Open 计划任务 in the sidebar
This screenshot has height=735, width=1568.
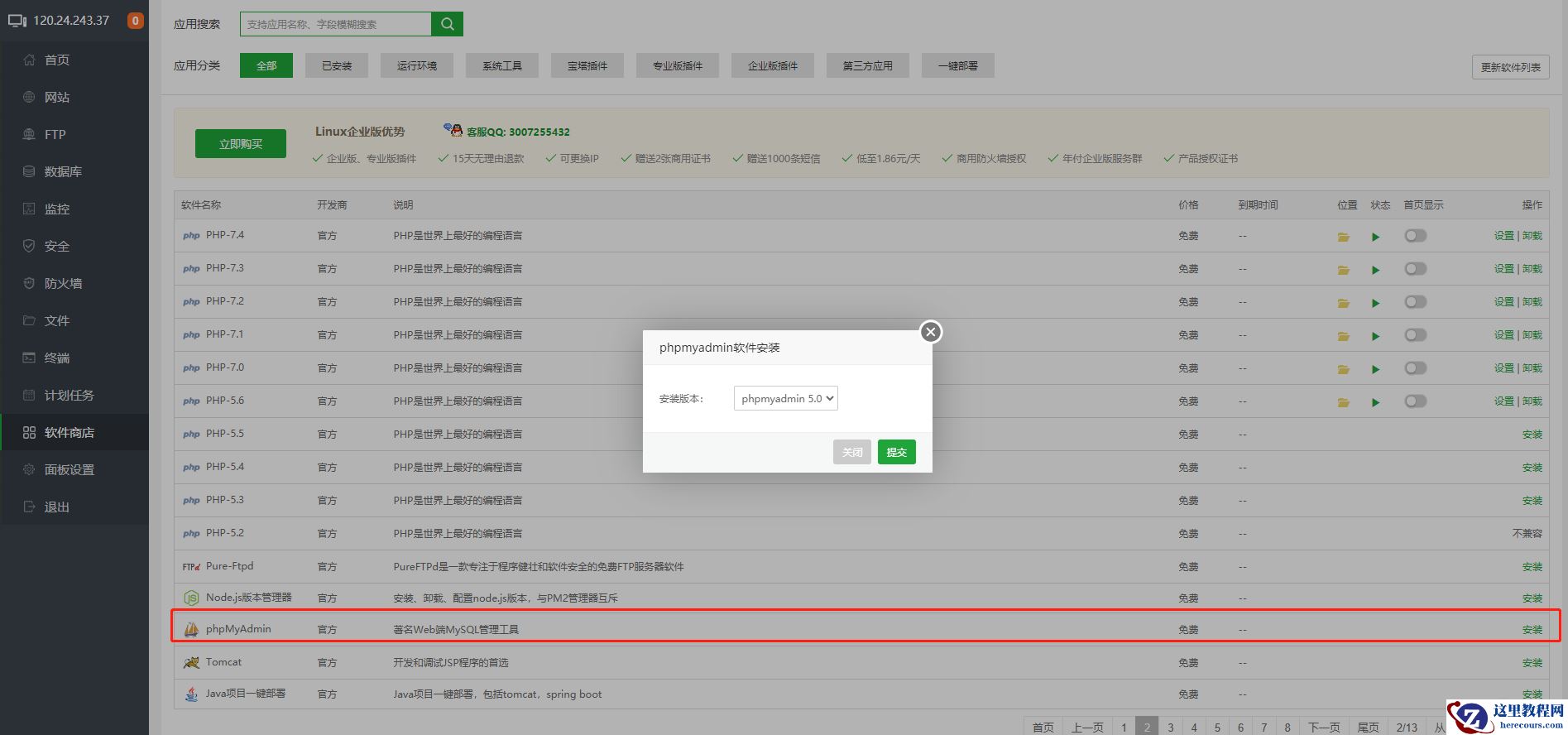point(74,395)
